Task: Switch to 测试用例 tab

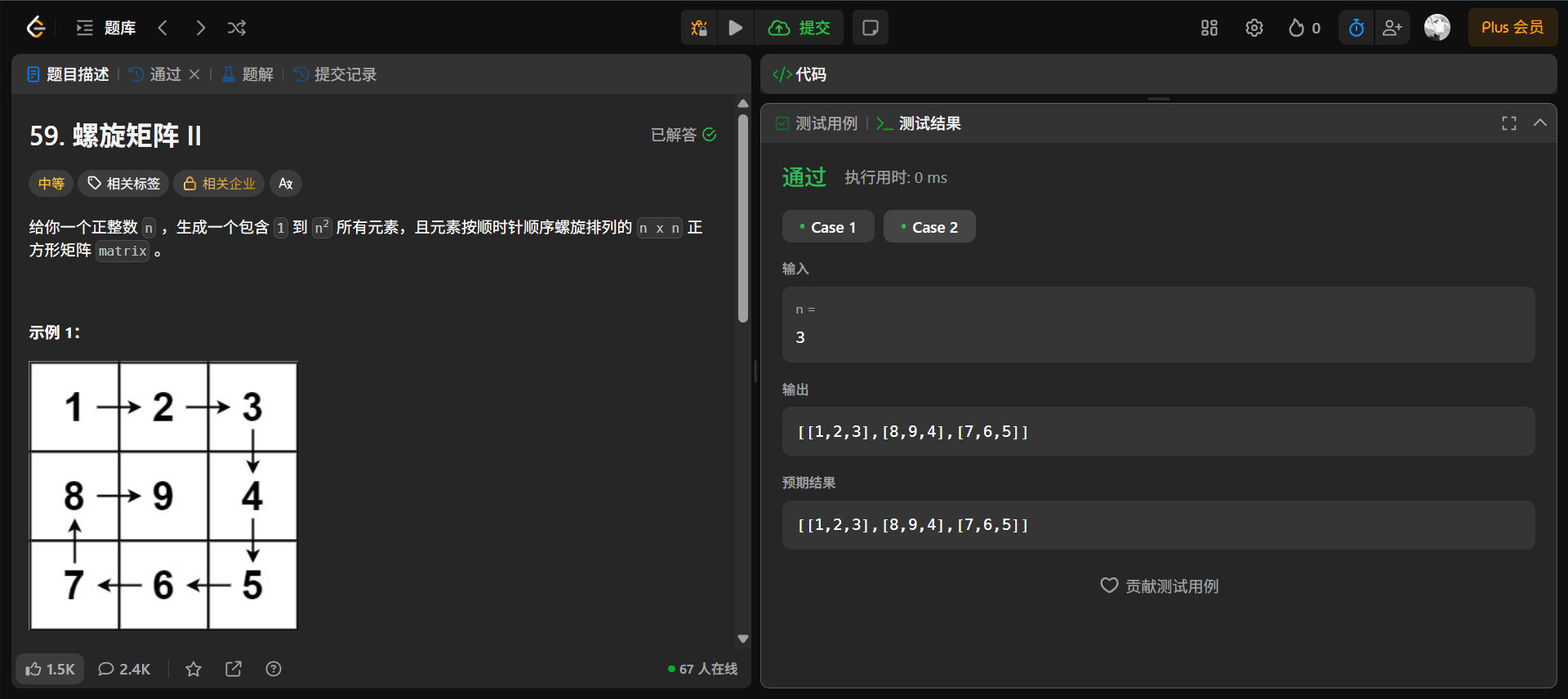Action: (x=817, y=123)
